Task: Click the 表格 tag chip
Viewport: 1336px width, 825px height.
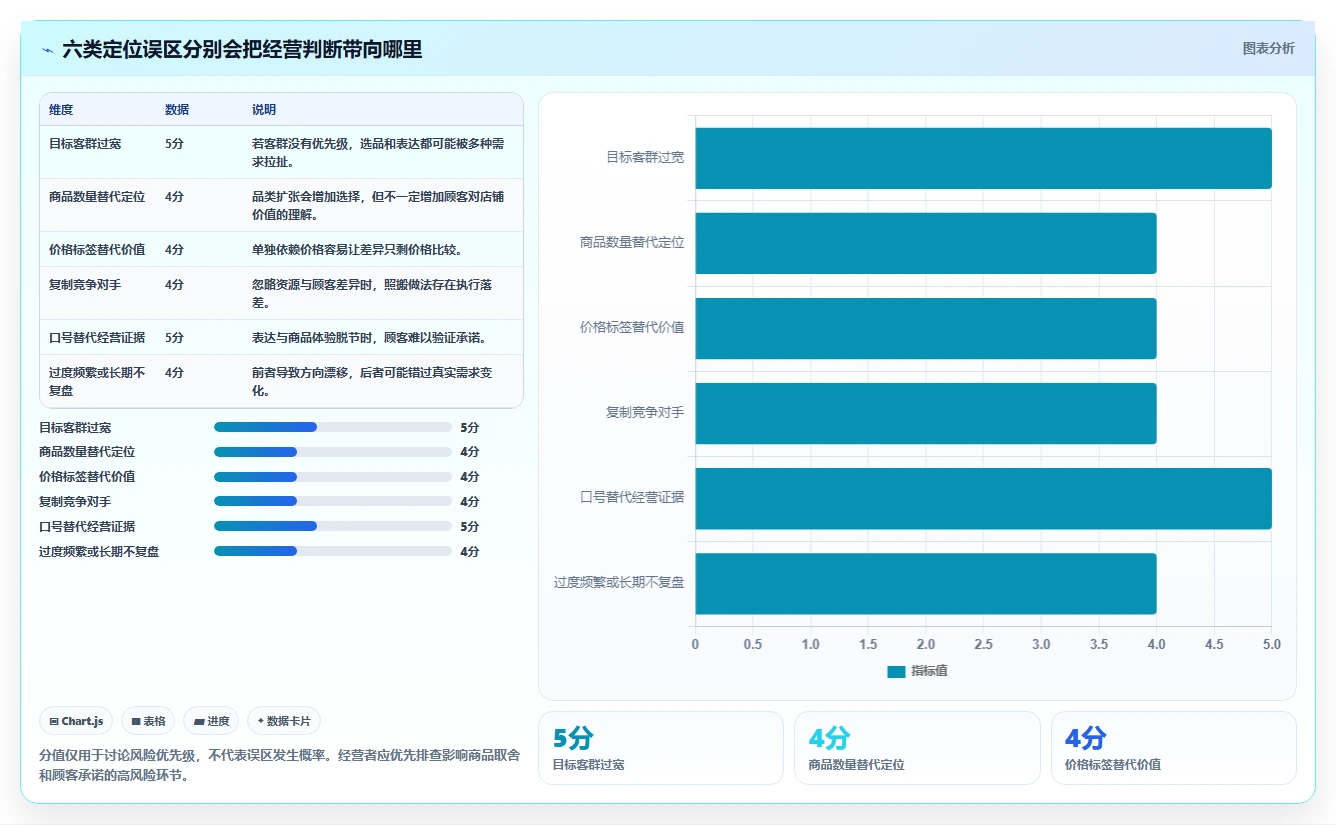Action: (x=148, y=721)
